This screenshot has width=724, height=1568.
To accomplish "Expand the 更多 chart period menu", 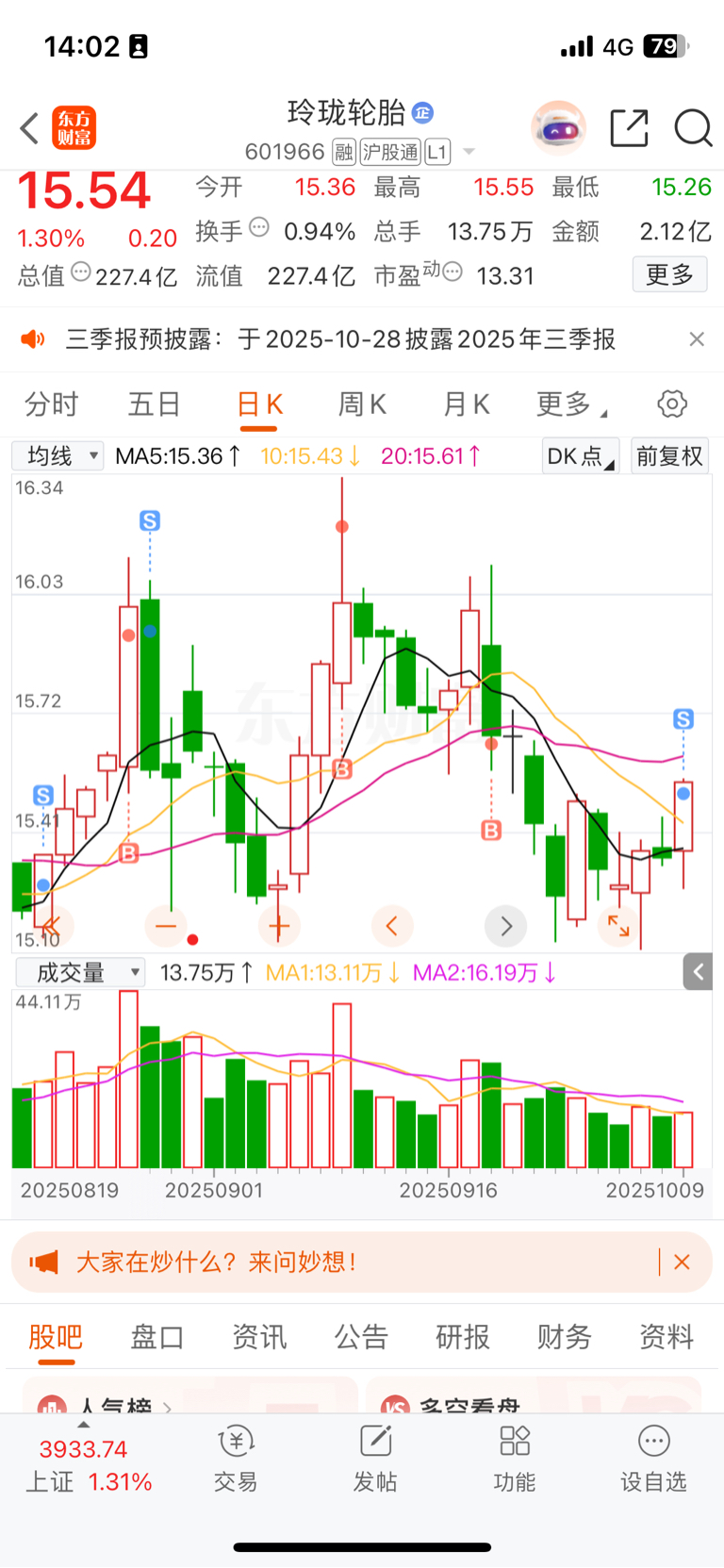I will [571, 404].
